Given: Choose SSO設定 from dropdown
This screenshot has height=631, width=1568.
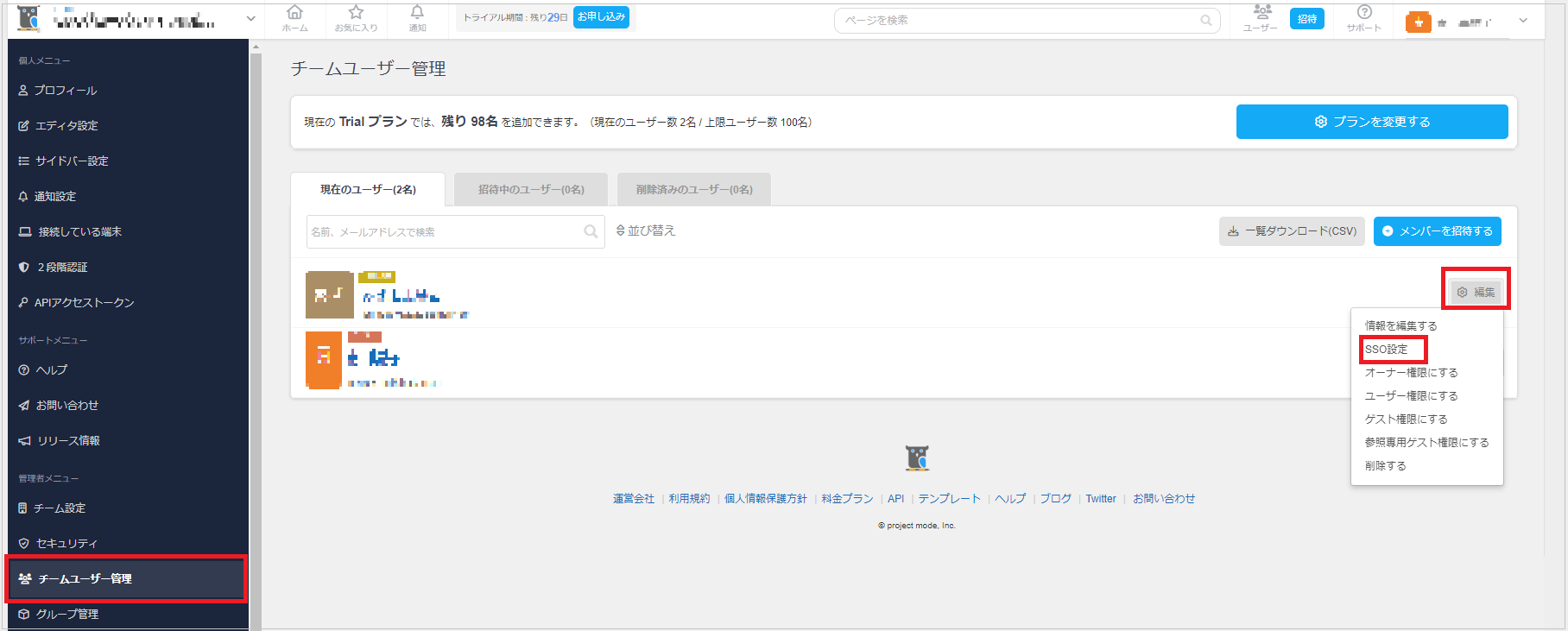Looking at the screenshot, I should click(1386, 349).
